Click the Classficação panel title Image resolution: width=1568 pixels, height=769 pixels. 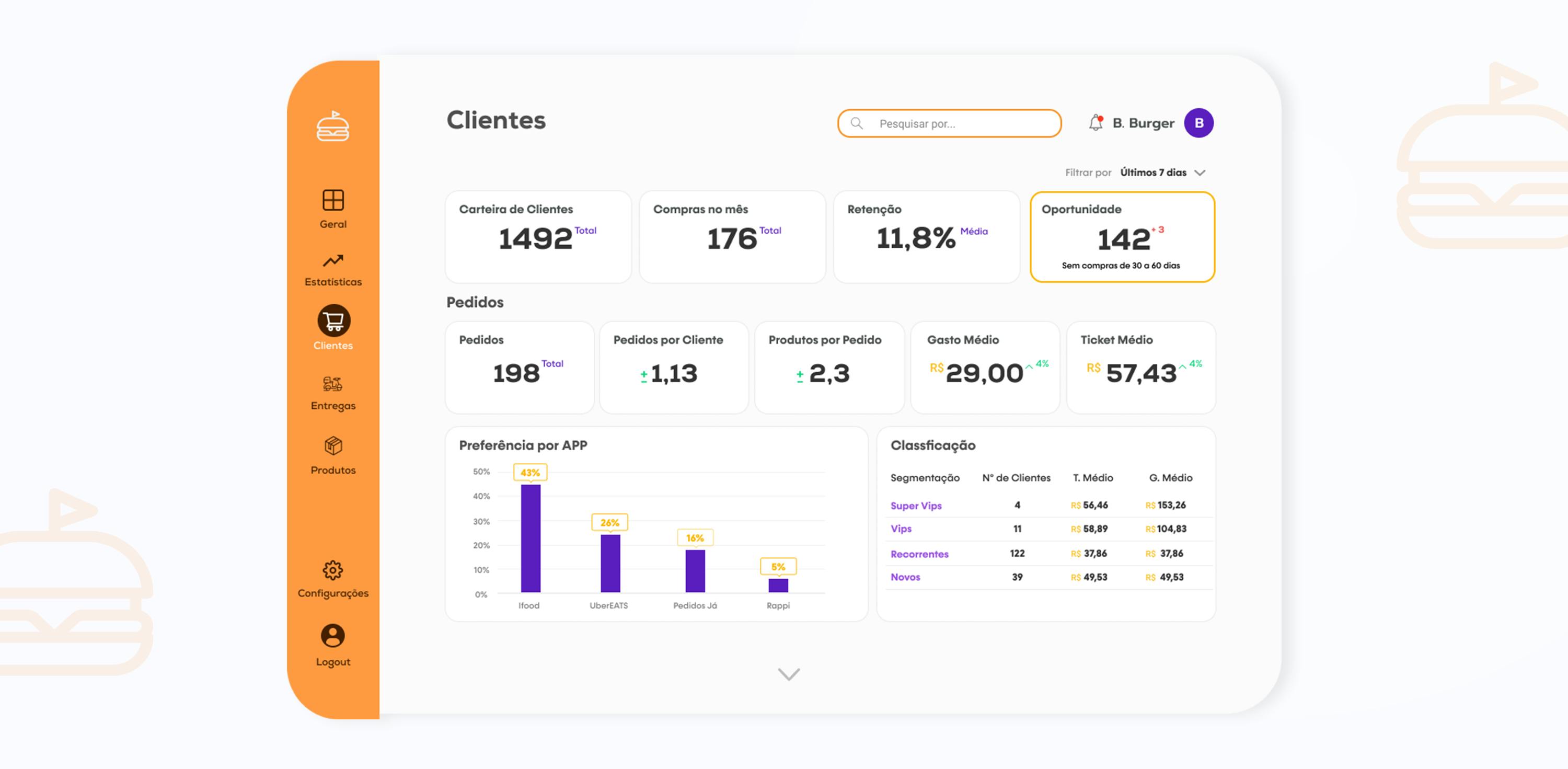click(x=933, y=445)
